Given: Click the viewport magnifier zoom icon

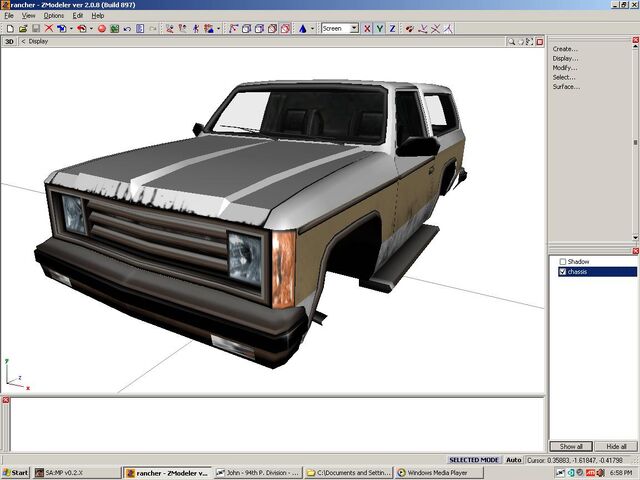Looking at the screenshot, I should click(x=511, y=42).
